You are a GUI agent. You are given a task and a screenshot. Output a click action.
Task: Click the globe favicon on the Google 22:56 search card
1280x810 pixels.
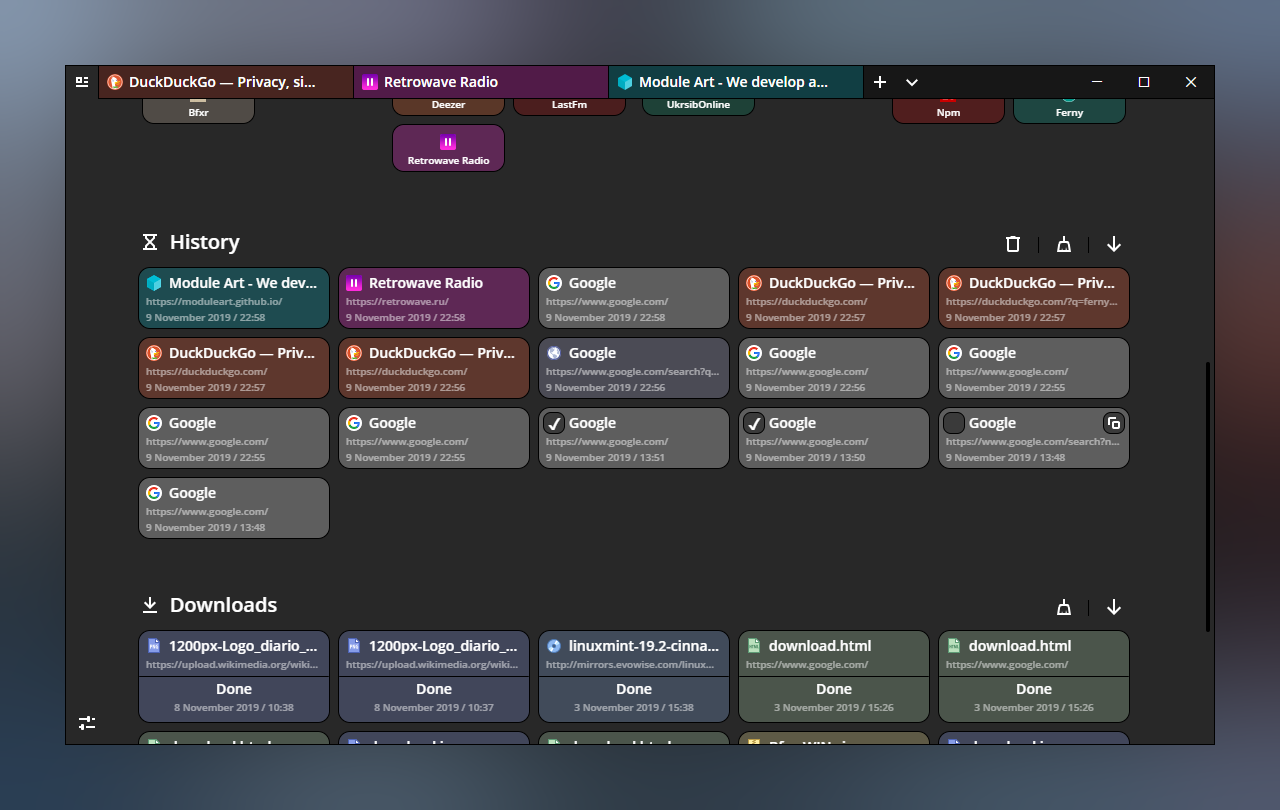point(554,353)
